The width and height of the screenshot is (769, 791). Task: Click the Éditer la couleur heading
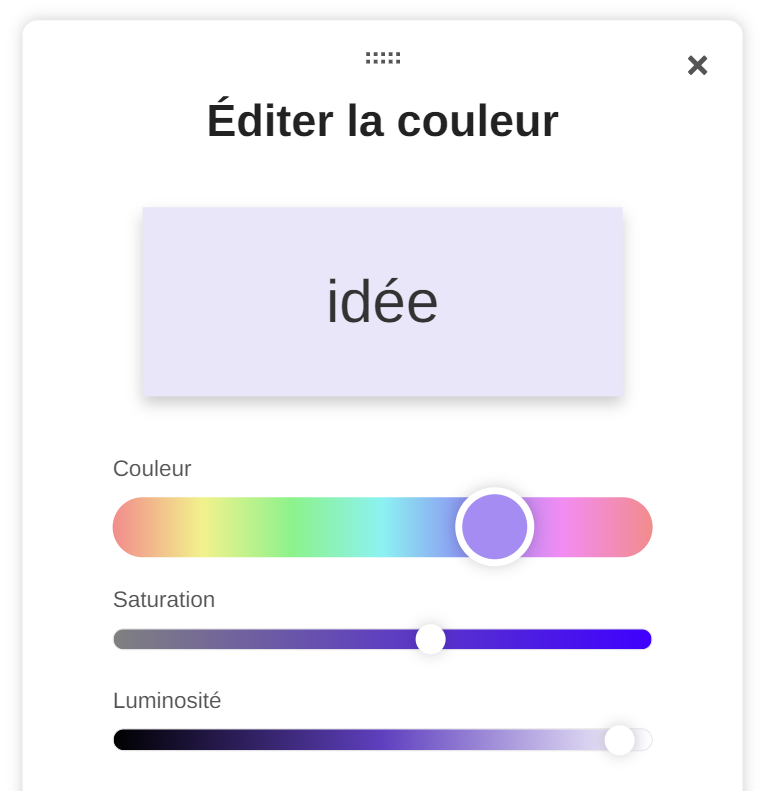[x=382, y=121]
